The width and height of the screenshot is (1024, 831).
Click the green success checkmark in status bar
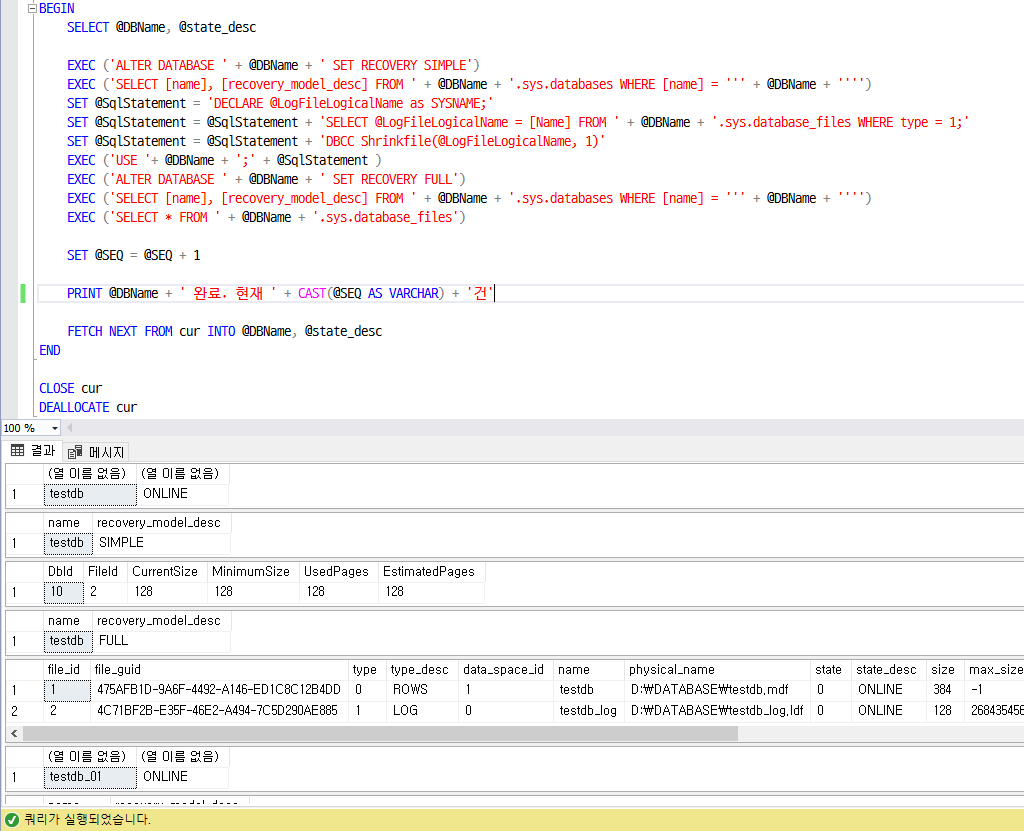tap(9, 819)
